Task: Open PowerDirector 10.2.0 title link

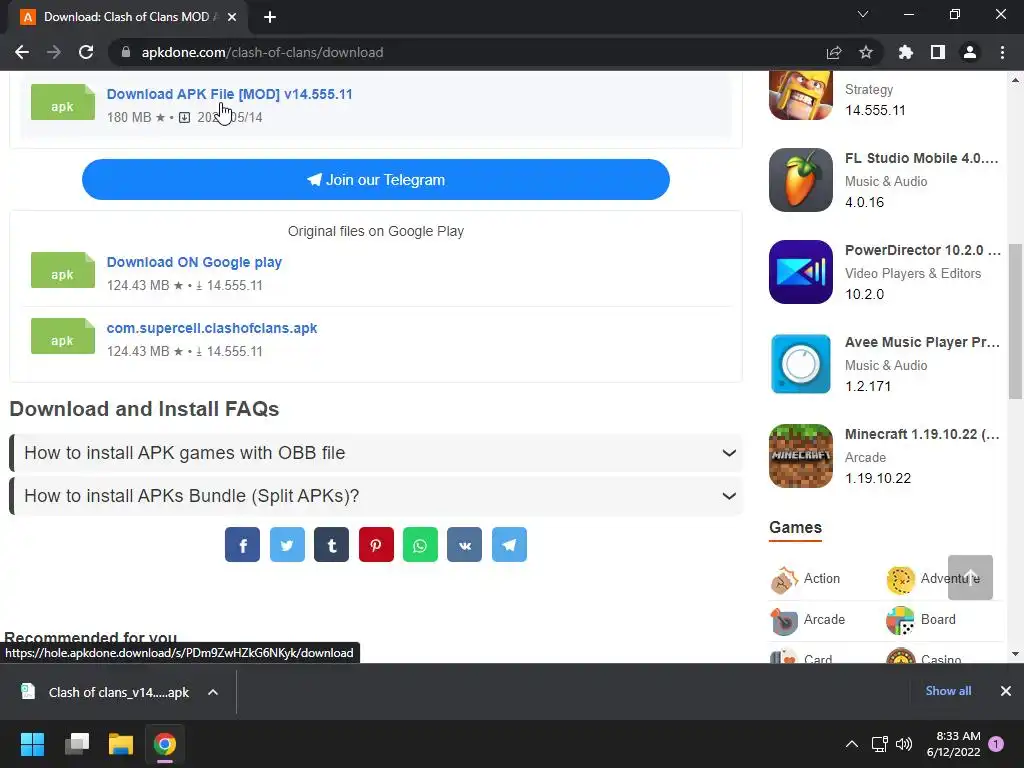Action: (923, 250)
